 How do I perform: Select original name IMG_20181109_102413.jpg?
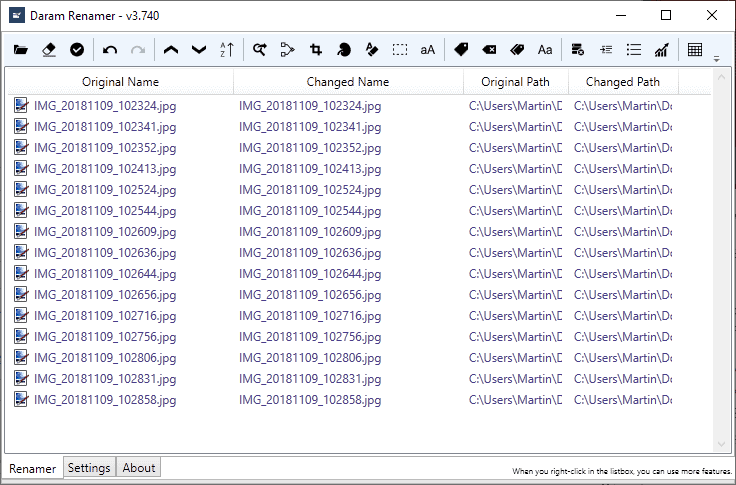click(105, 169)
